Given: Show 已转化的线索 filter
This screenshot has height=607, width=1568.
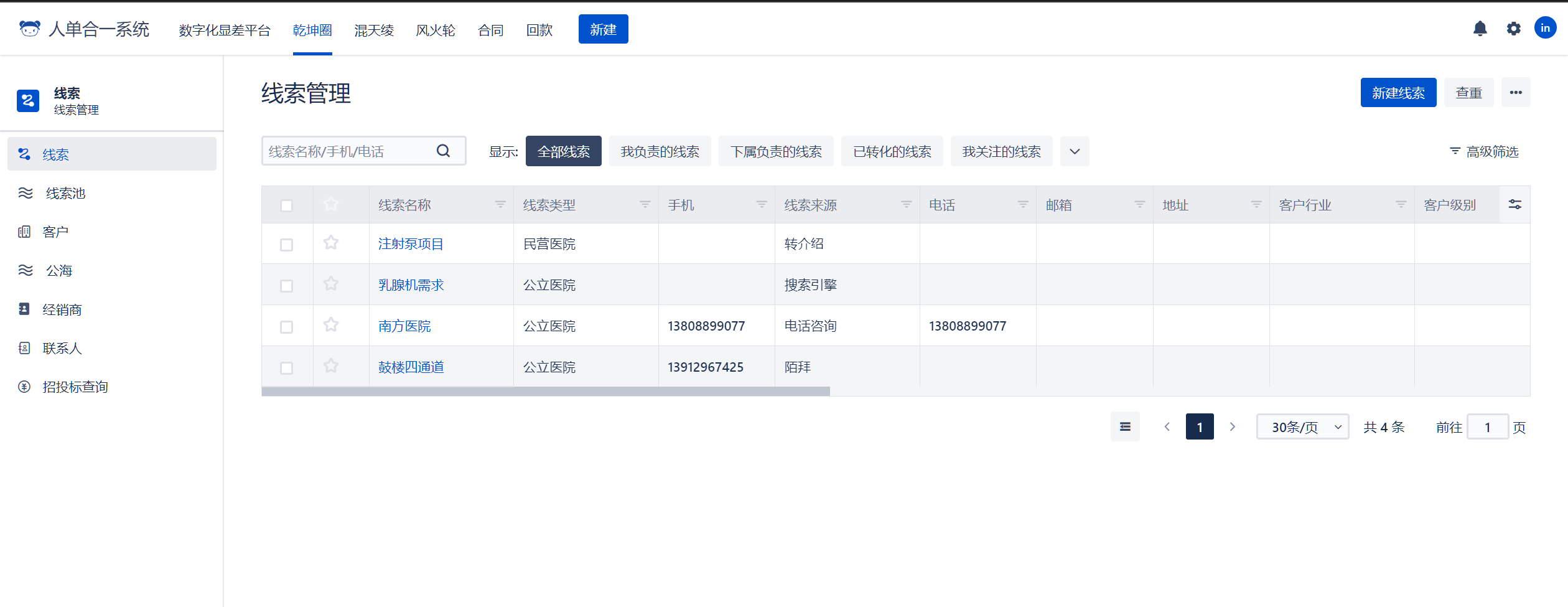Looking at the screenshot, I should tap(892, 151).
